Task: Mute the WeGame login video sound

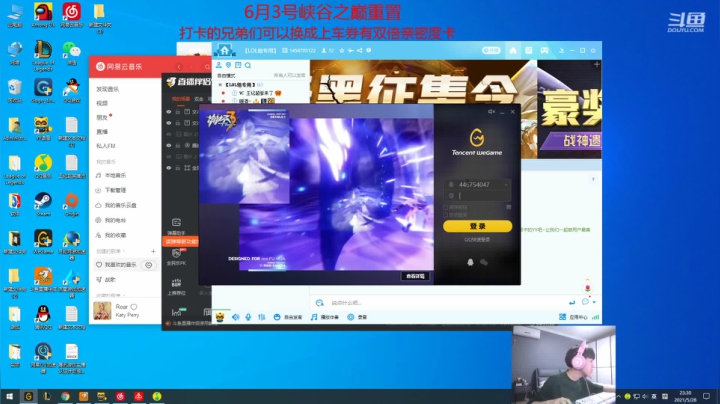Action: pyautogui.click(x=491, y=112)
